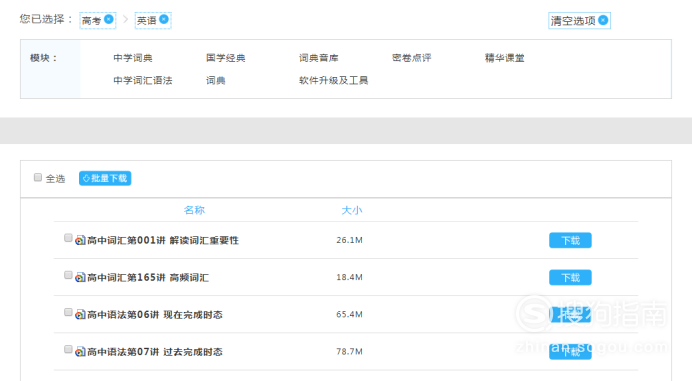
Task: Click the 名称 column header
Action: click(x=194, y=210)
